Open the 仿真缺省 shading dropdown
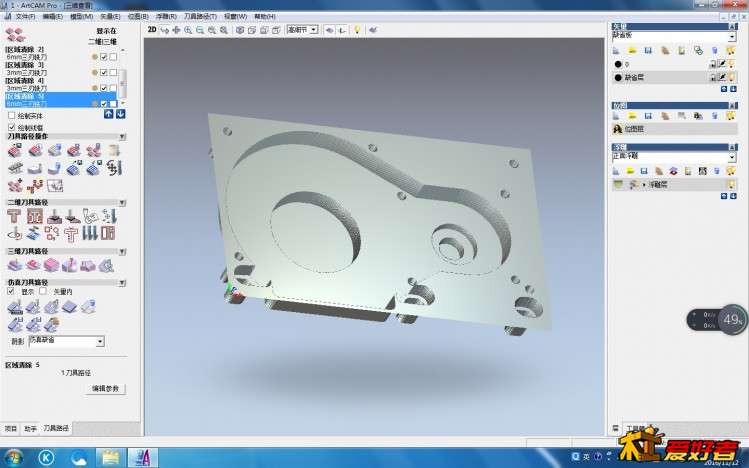 pyautogui.click(x=65, y=341)
